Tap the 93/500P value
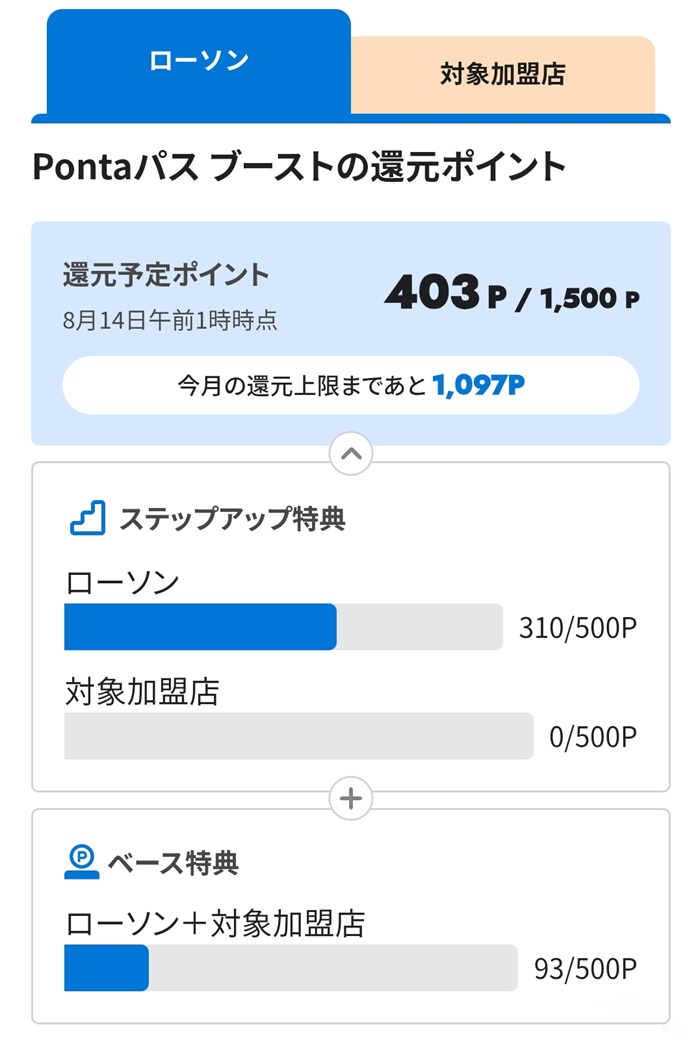 click(586, 969)
